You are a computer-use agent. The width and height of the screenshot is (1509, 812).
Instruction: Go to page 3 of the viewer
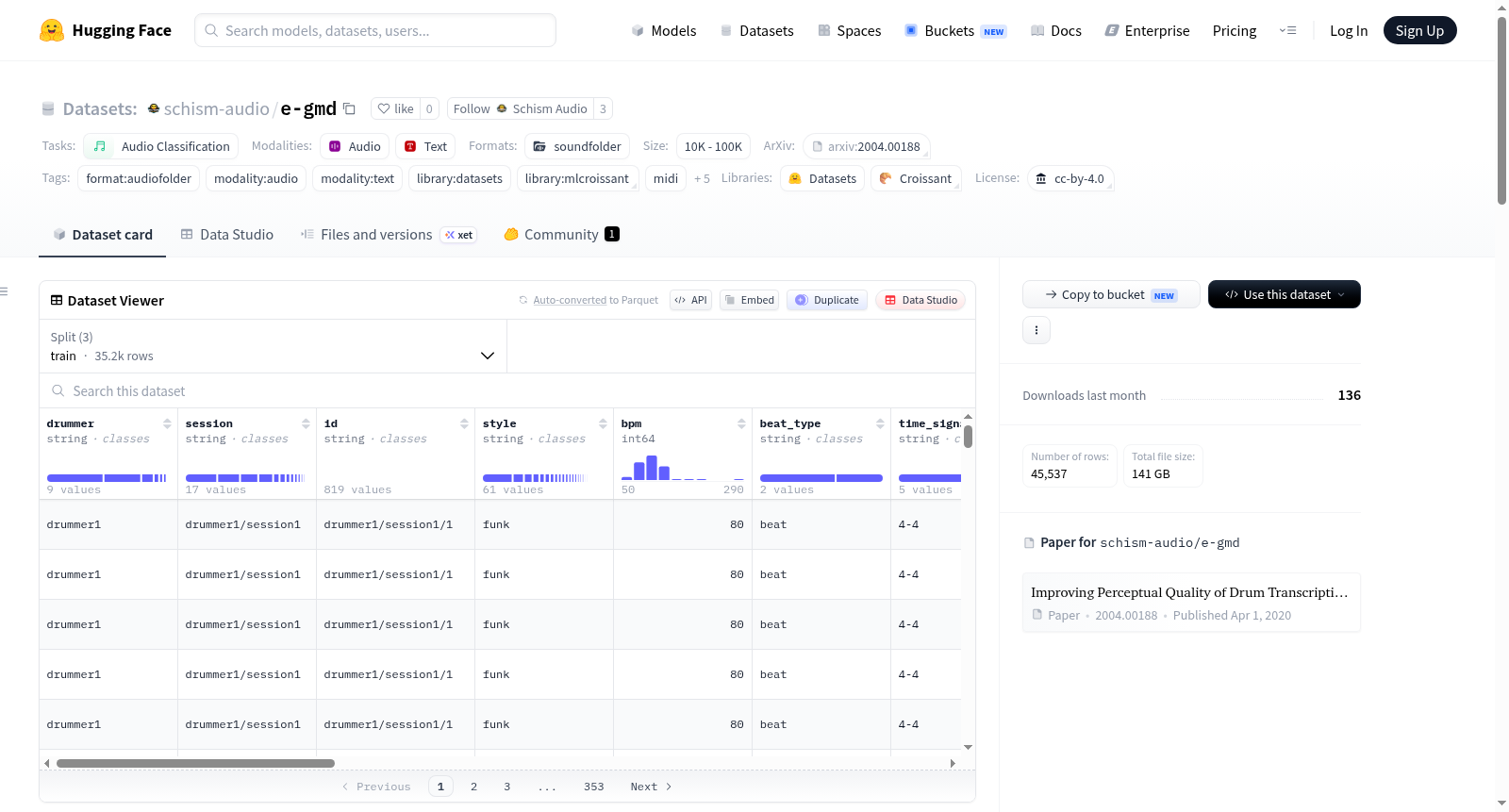pyautogui.click(x=506, y=787)
